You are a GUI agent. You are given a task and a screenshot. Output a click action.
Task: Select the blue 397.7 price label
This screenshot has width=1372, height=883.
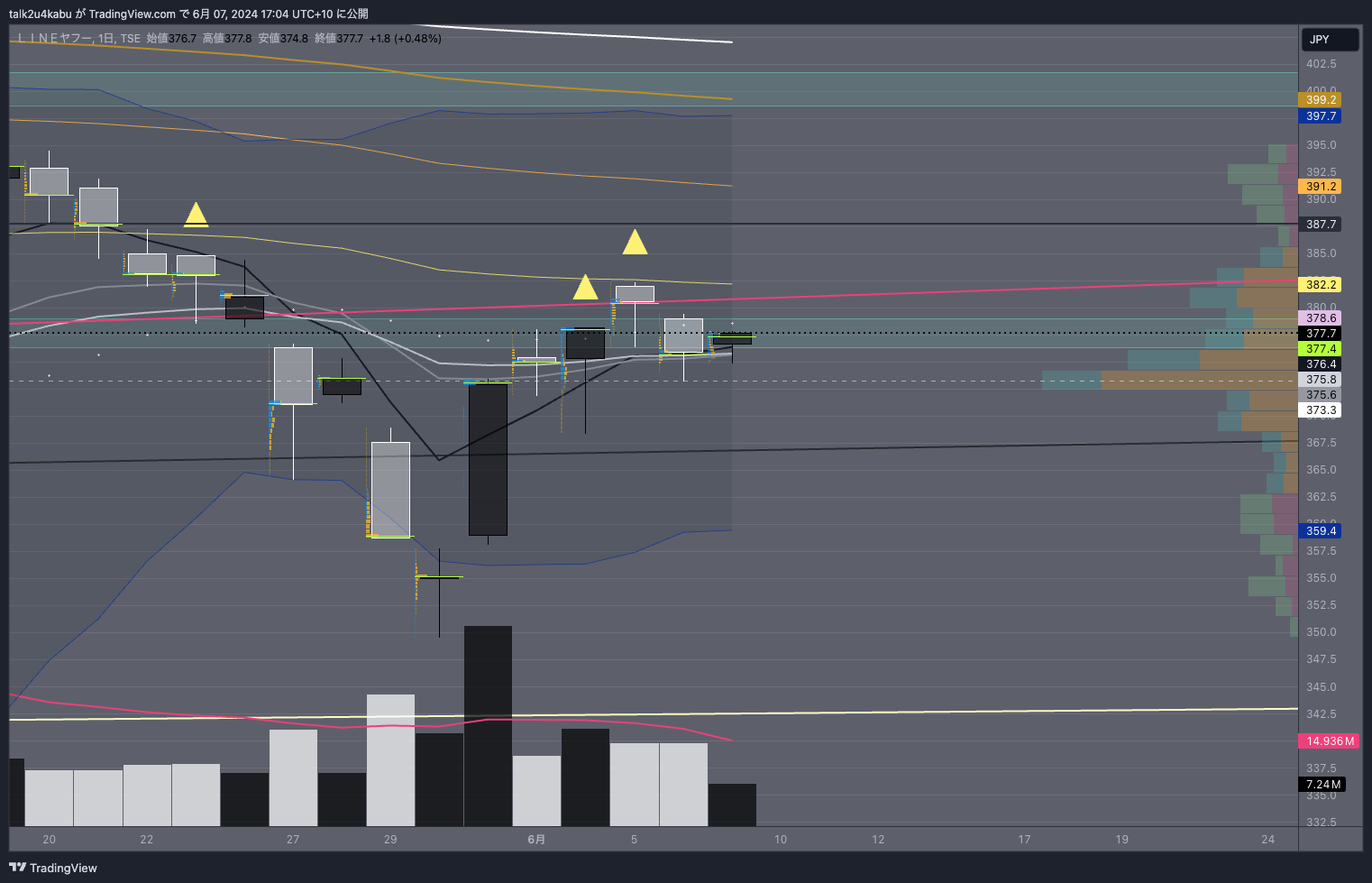point(1320,116)
